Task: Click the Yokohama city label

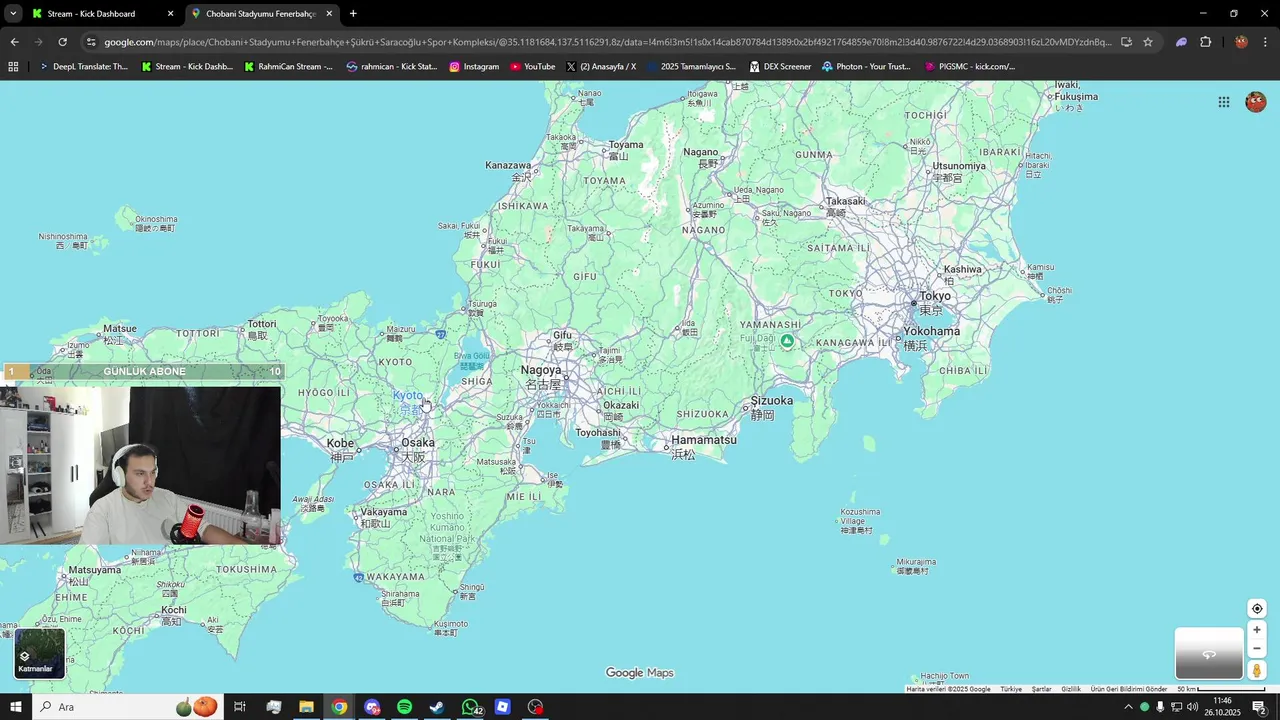Action: click(931, 331)
